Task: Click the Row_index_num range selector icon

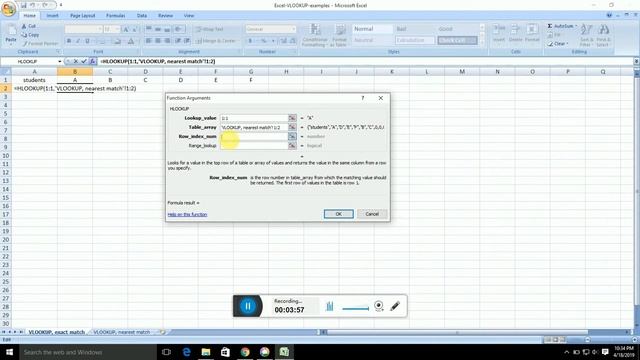Action: tap(292, 136)
